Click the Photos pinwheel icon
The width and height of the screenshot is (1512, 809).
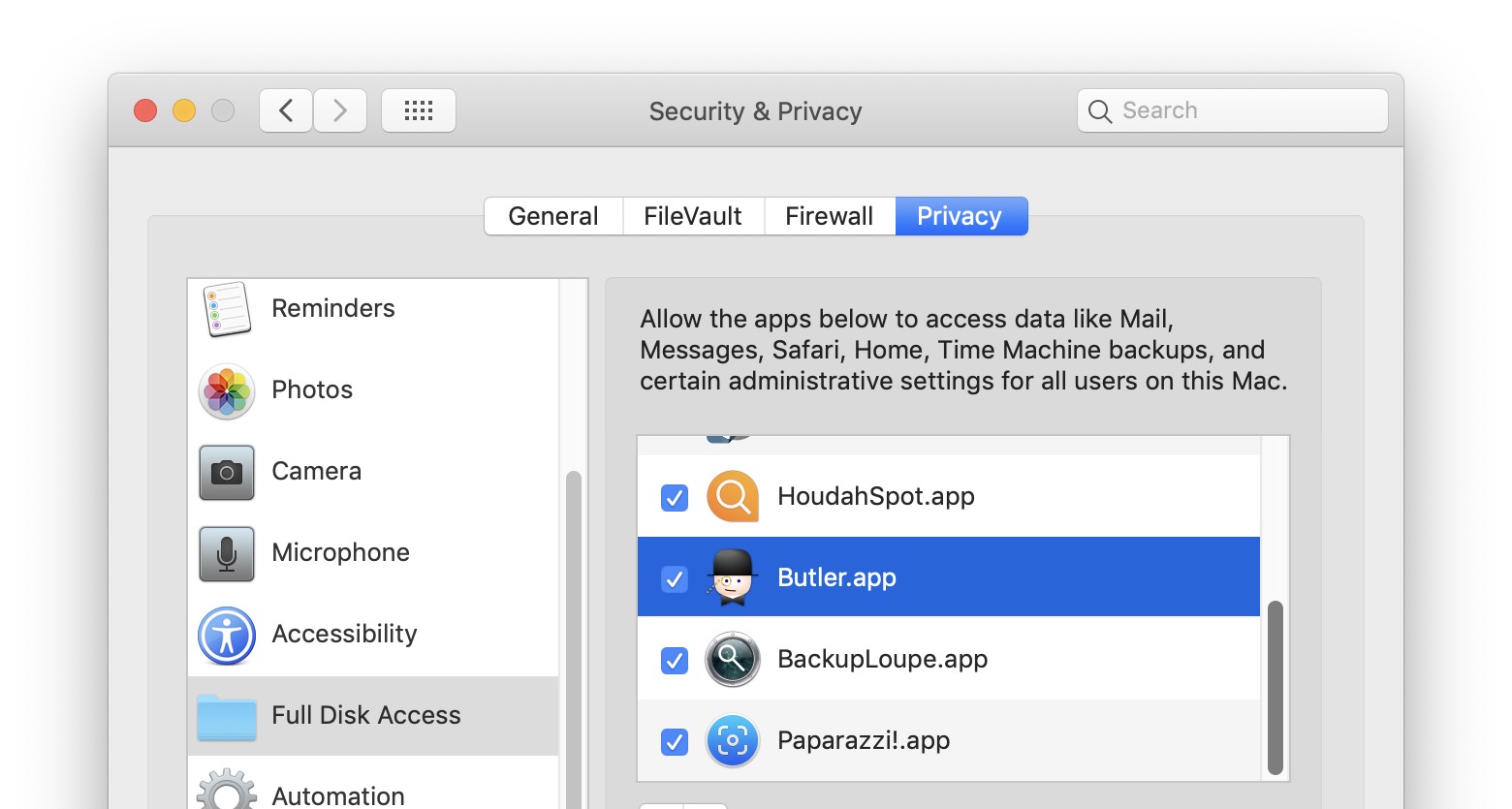[x=227, y=390]
